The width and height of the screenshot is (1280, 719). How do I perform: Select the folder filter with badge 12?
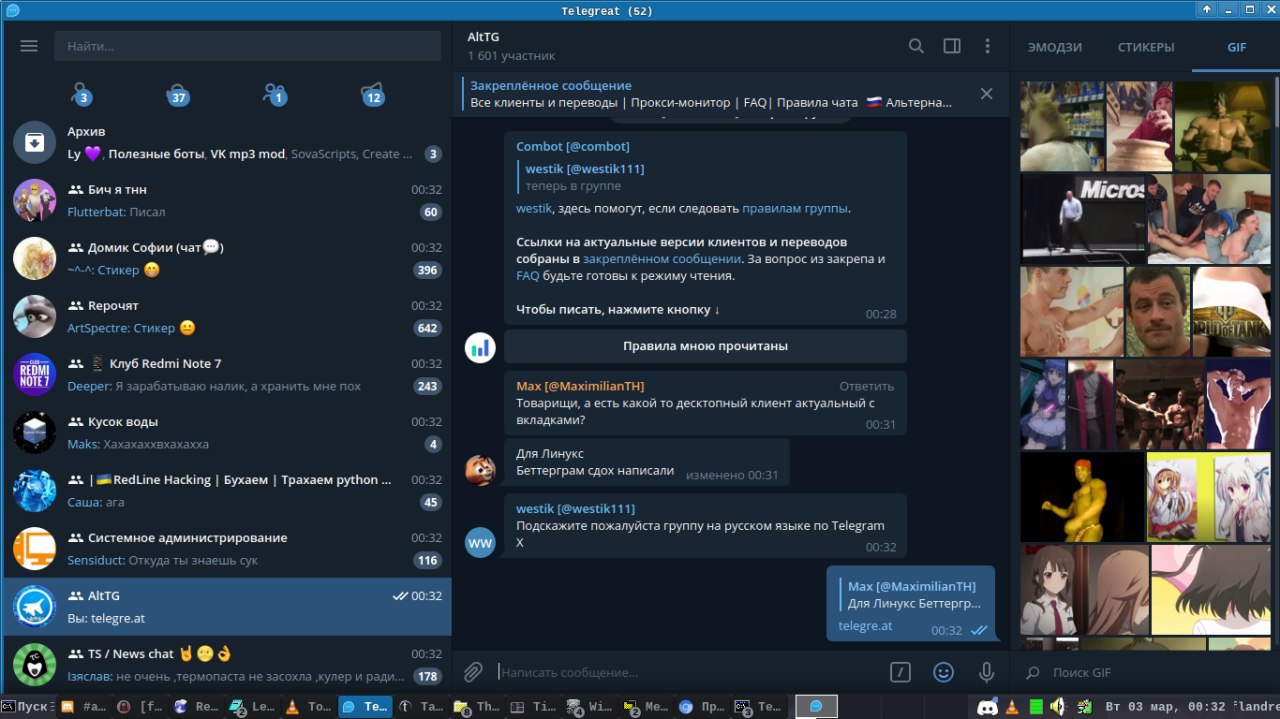(372, 94)
